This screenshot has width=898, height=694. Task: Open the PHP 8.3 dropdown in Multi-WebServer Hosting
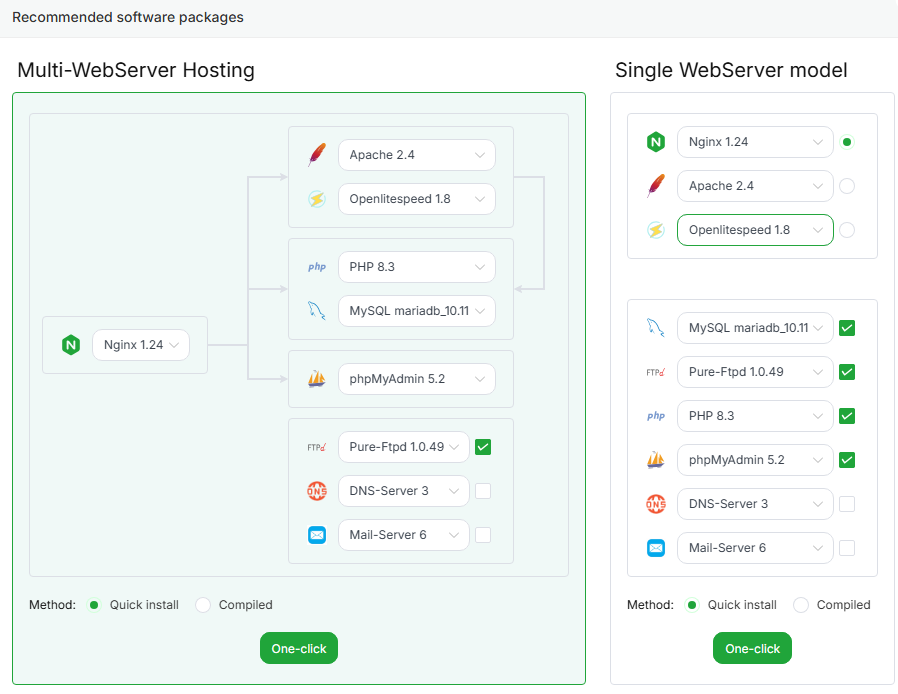pyautogui.click(x=416, y=267)
